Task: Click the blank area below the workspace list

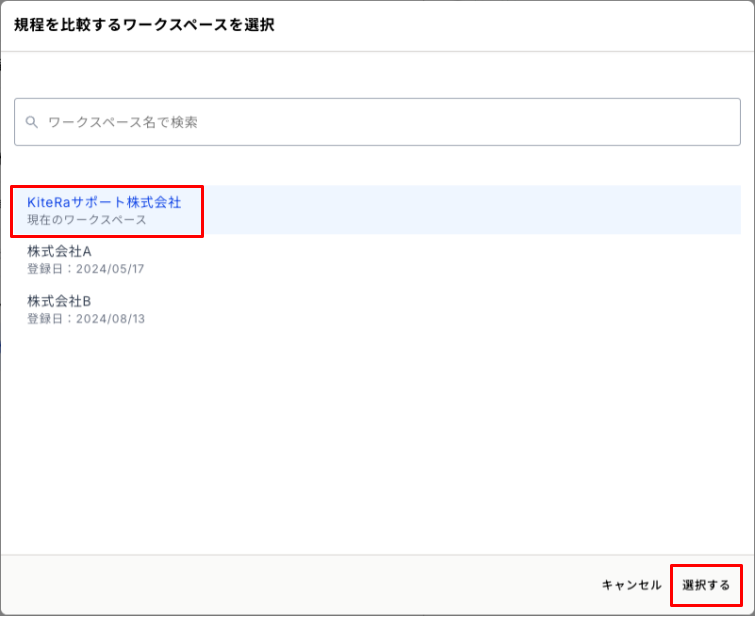Action: [x=377, y=443]
